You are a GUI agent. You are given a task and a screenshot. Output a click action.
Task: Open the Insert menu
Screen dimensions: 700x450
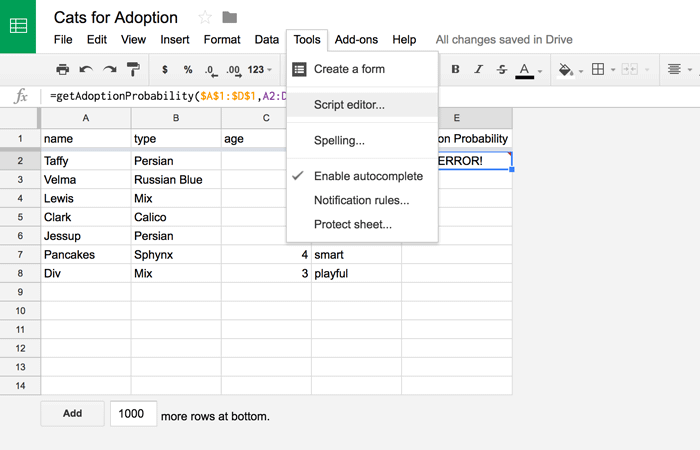click(x=175, y=40)
